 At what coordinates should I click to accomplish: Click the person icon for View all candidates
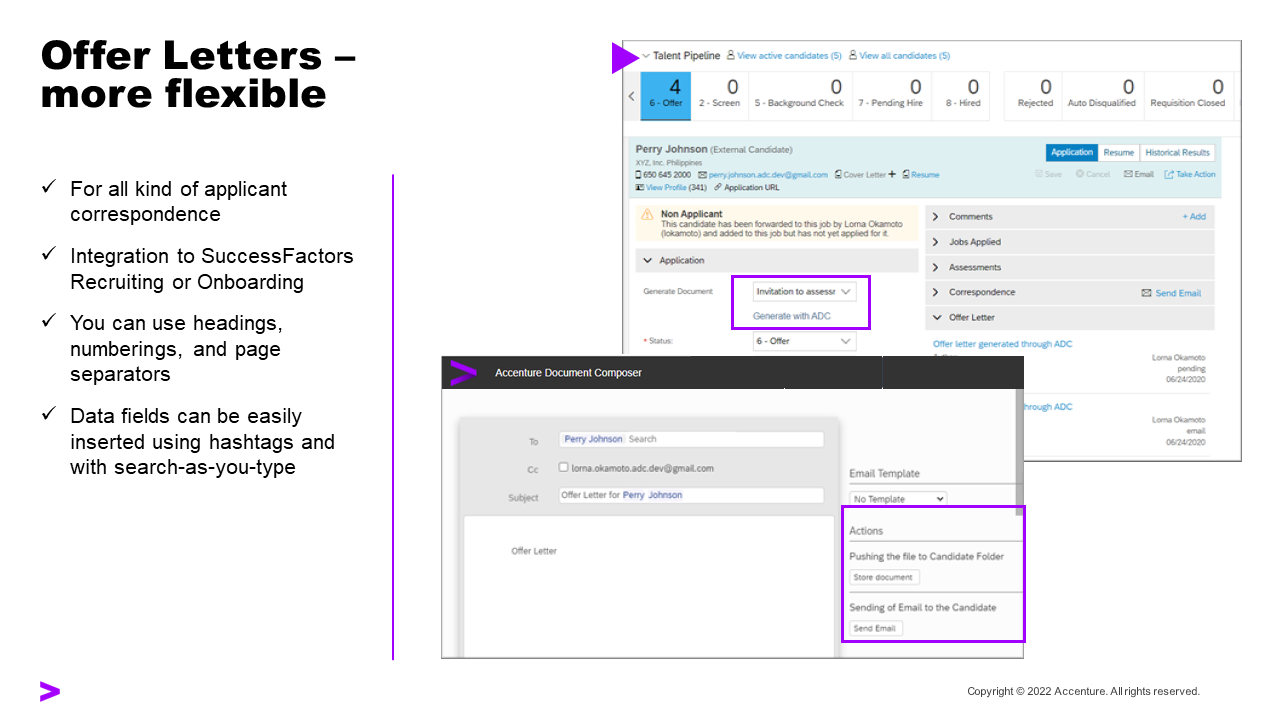[x=853, y=56]
